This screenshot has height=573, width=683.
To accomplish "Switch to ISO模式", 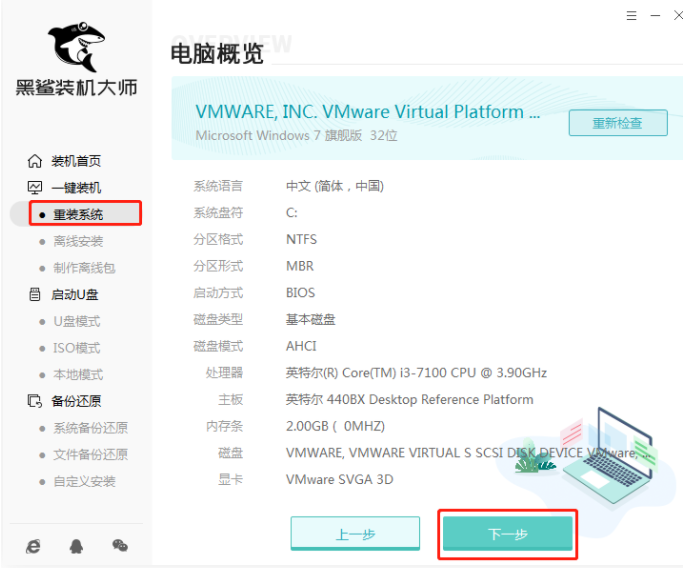I will pos(77,348).
